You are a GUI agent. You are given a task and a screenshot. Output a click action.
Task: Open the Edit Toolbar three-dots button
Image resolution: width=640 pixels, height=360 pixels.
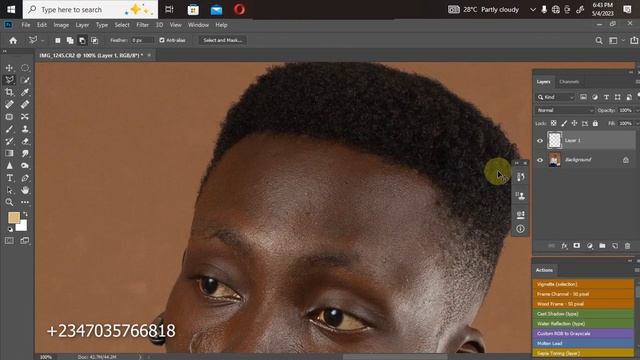25,202
